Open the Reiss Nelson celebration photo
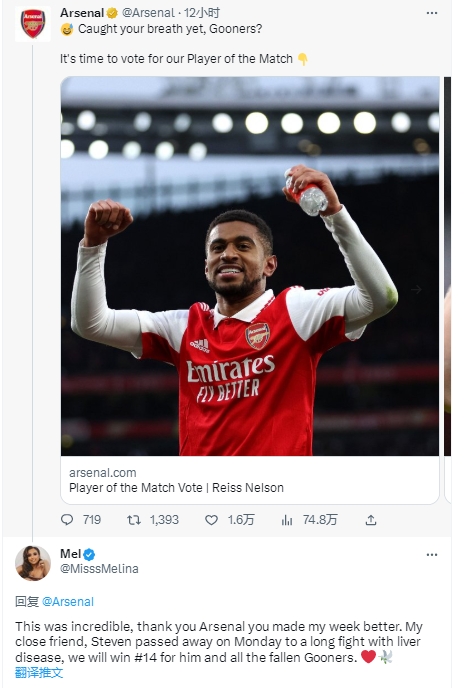 tap(250, 266)
